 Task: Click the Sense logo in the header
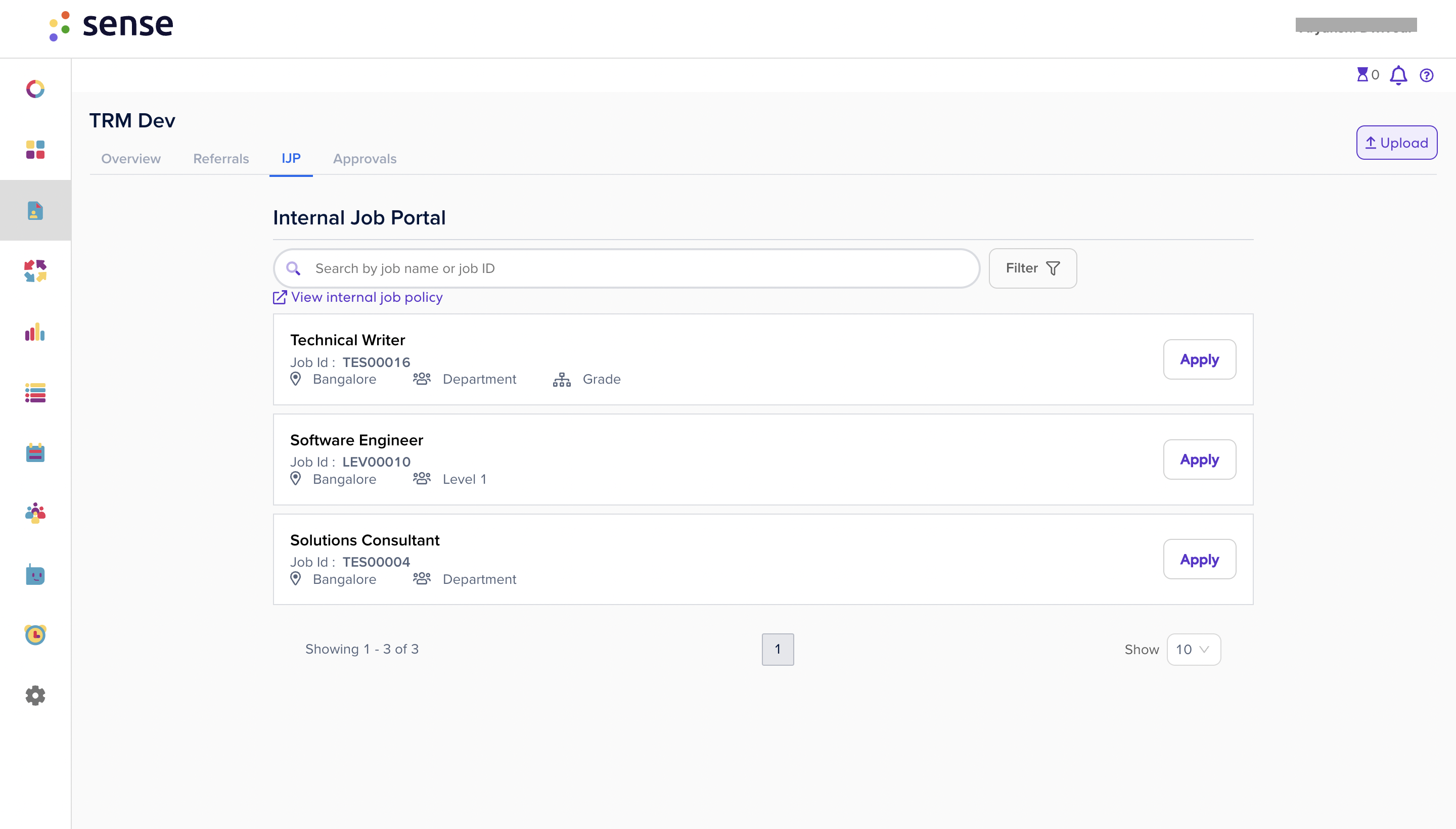[111, 25]
